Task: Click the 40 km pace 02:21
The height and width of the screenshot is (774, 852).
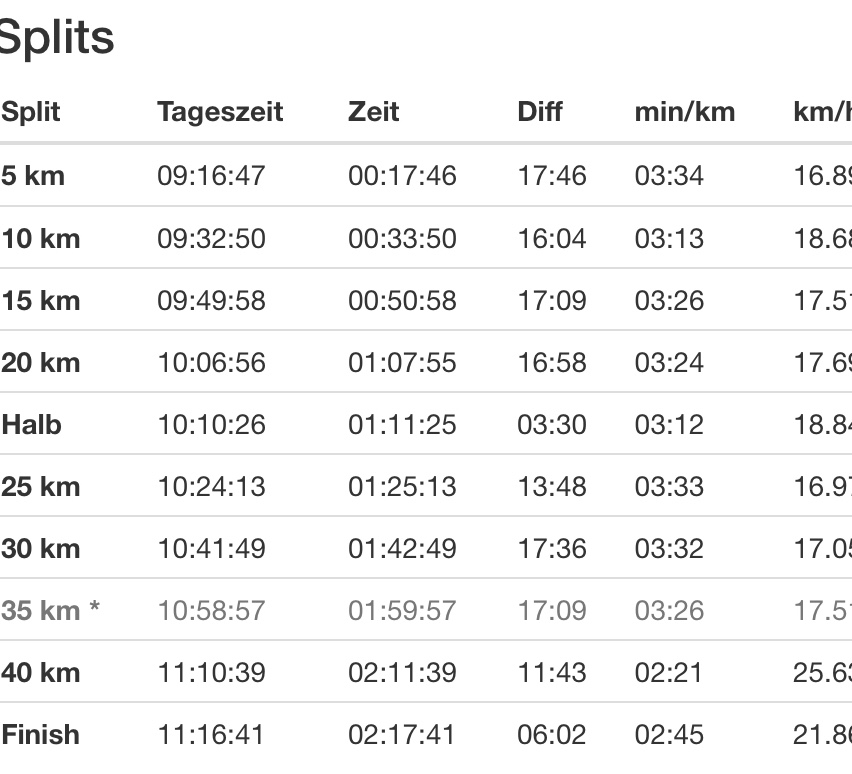Action: [x=669, y=672]
